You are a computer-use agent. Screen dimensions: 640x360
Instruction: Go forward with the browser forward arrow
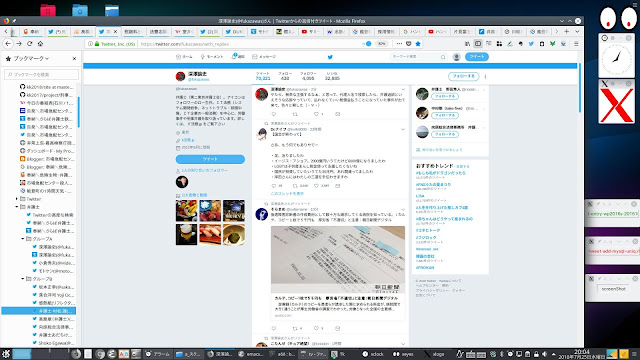coord(19,44)
